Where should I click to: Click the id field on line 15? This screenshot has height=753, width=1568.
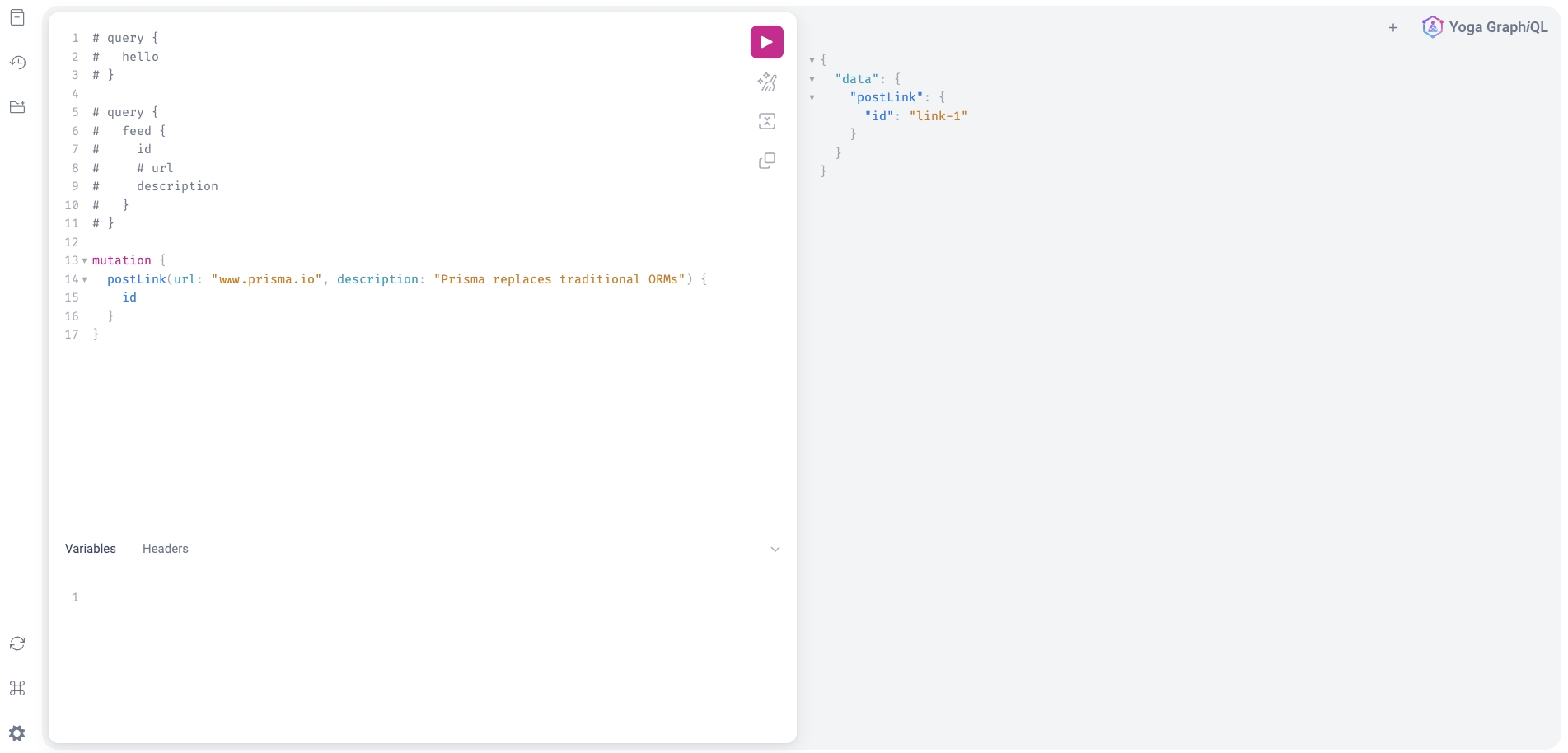tap(129, 297)
